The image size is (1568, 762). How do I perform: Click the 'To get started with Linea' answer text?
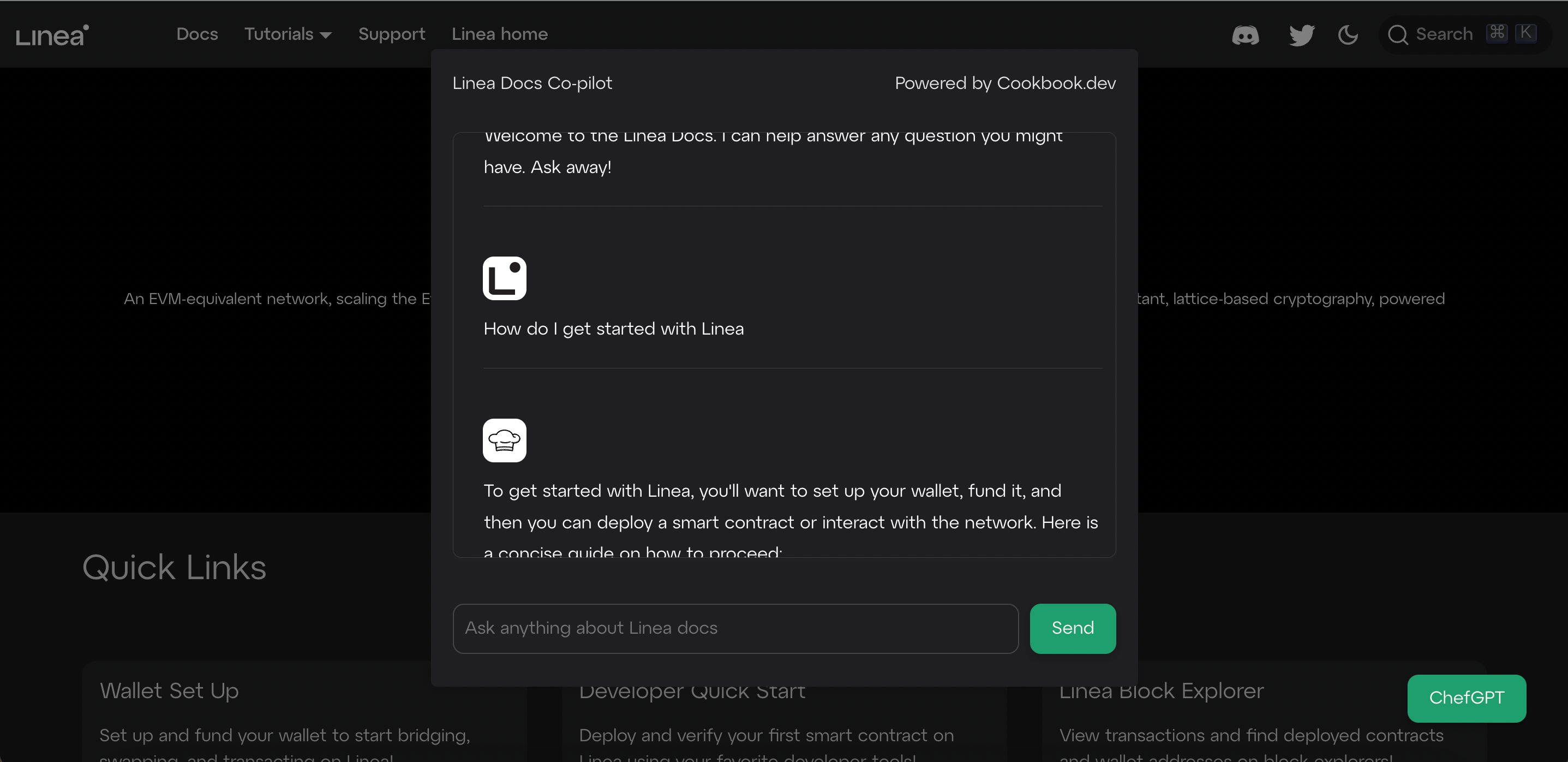point(791,522)
